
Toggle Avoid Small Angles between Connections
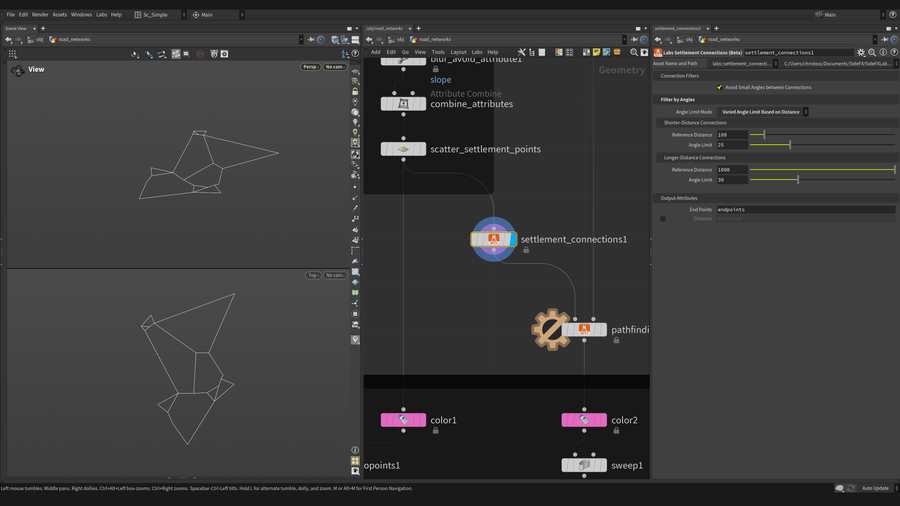[719, 87]
